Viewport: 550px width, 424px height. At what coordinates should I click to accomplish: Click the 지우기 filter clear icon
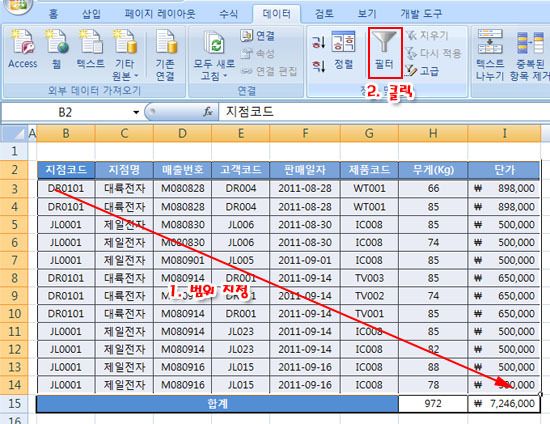(x=427, y=35)
